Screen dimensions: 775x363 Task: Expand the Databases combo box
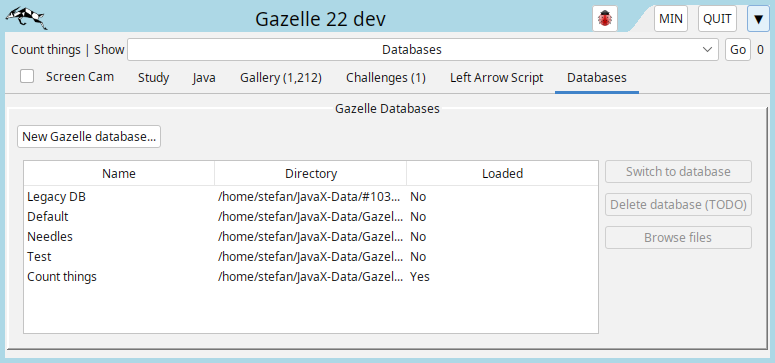pos(423,50)
